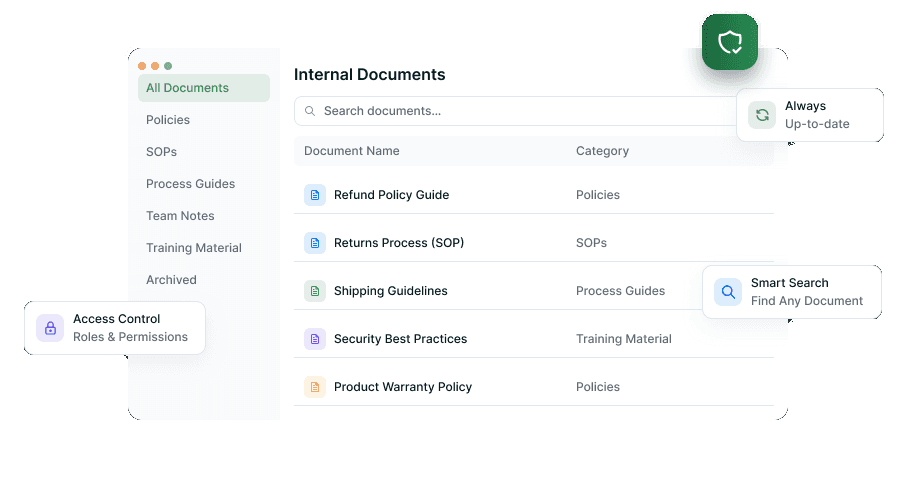This screenshot has height=484, width=908.
Task: Open the Product Warranty Policy document
Action: tap(403, 387)
